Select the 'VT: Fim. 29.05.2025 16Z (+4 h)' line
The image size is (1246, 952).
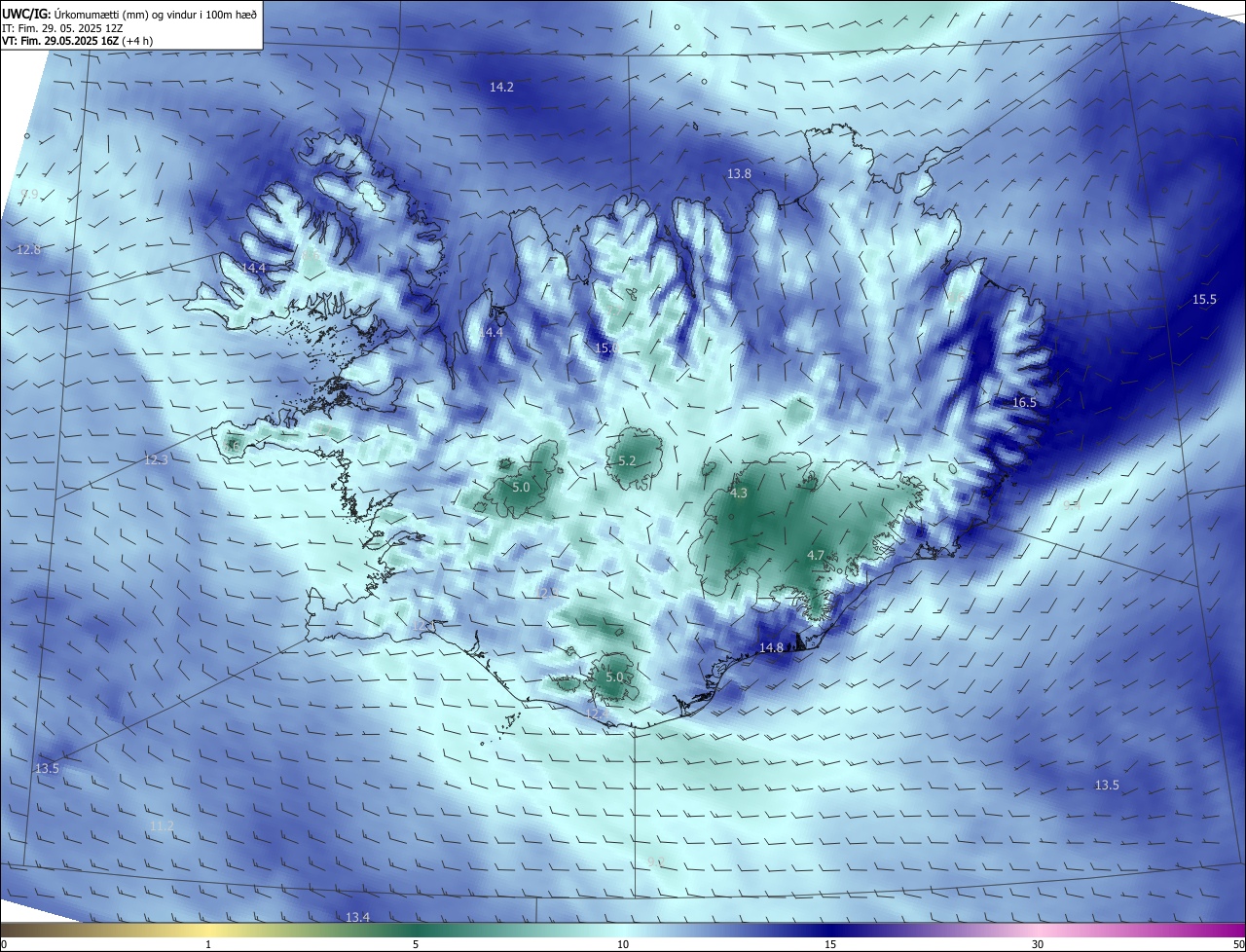(78, 41)
